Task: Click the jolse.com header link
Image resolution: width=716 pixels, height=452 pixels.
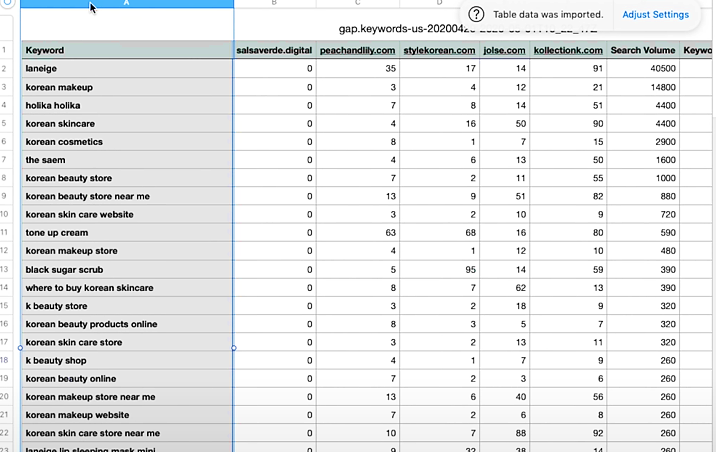Action: coord(504,50)
